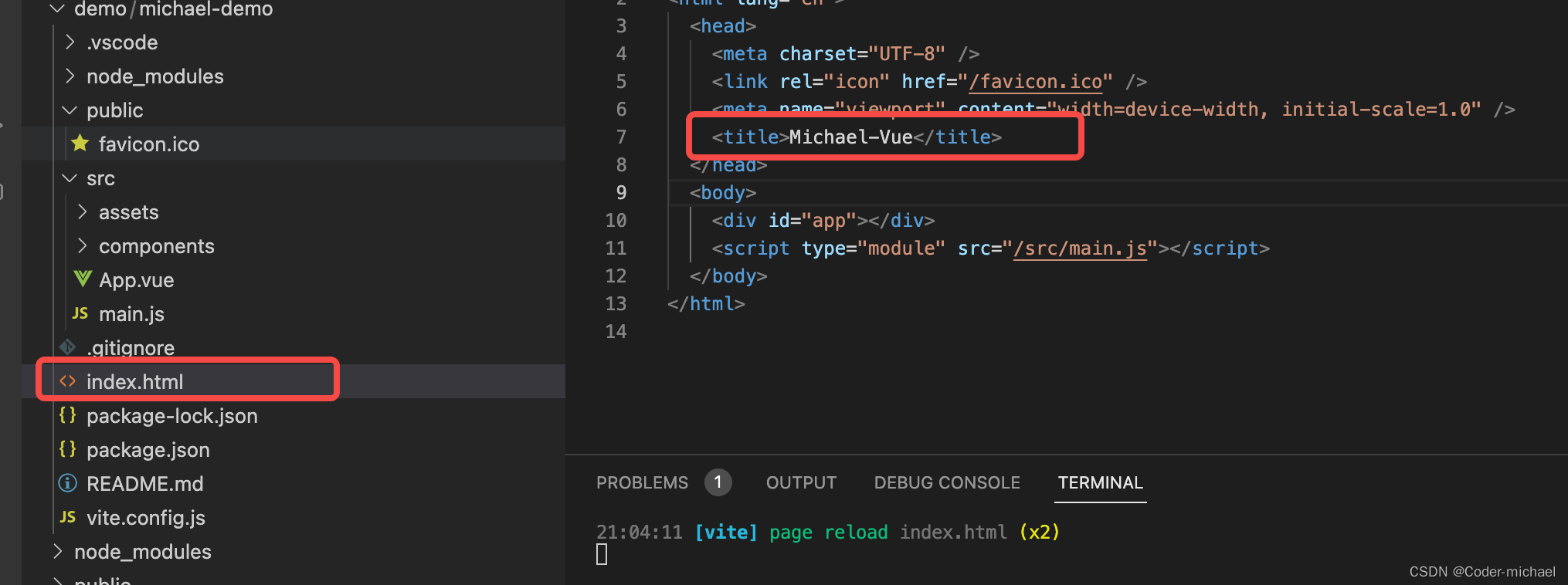Image resolution: width=1568 pixels, height=585 pixels.
Task: Open the OUTPUT panel tab
Action: click(801, 482)
